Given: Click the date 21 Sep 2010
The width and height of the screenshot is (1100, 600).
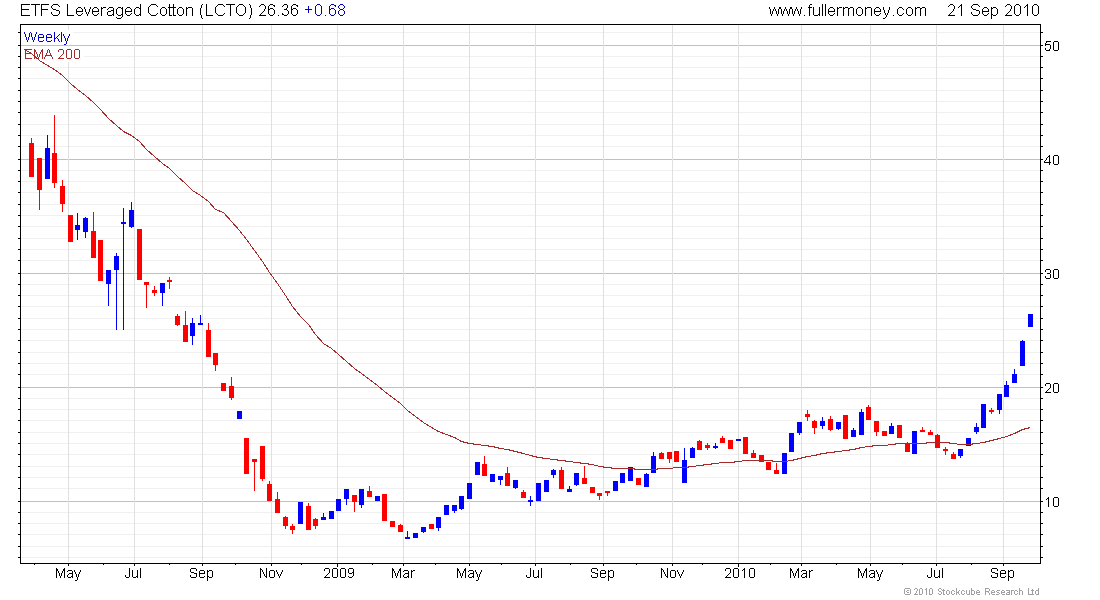Looking at the screenshot, I should (993, 11).
